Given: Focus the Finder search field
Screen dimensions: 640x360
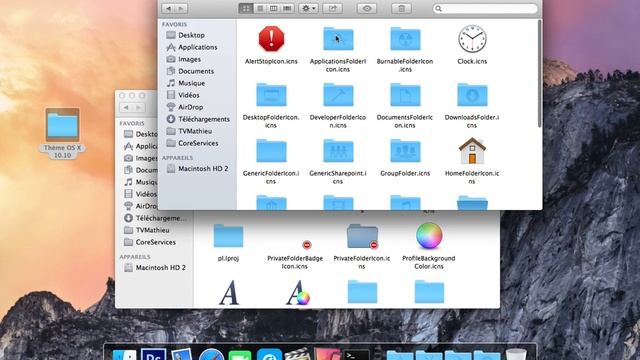Looking at the screenshot, I should point(485,8).
